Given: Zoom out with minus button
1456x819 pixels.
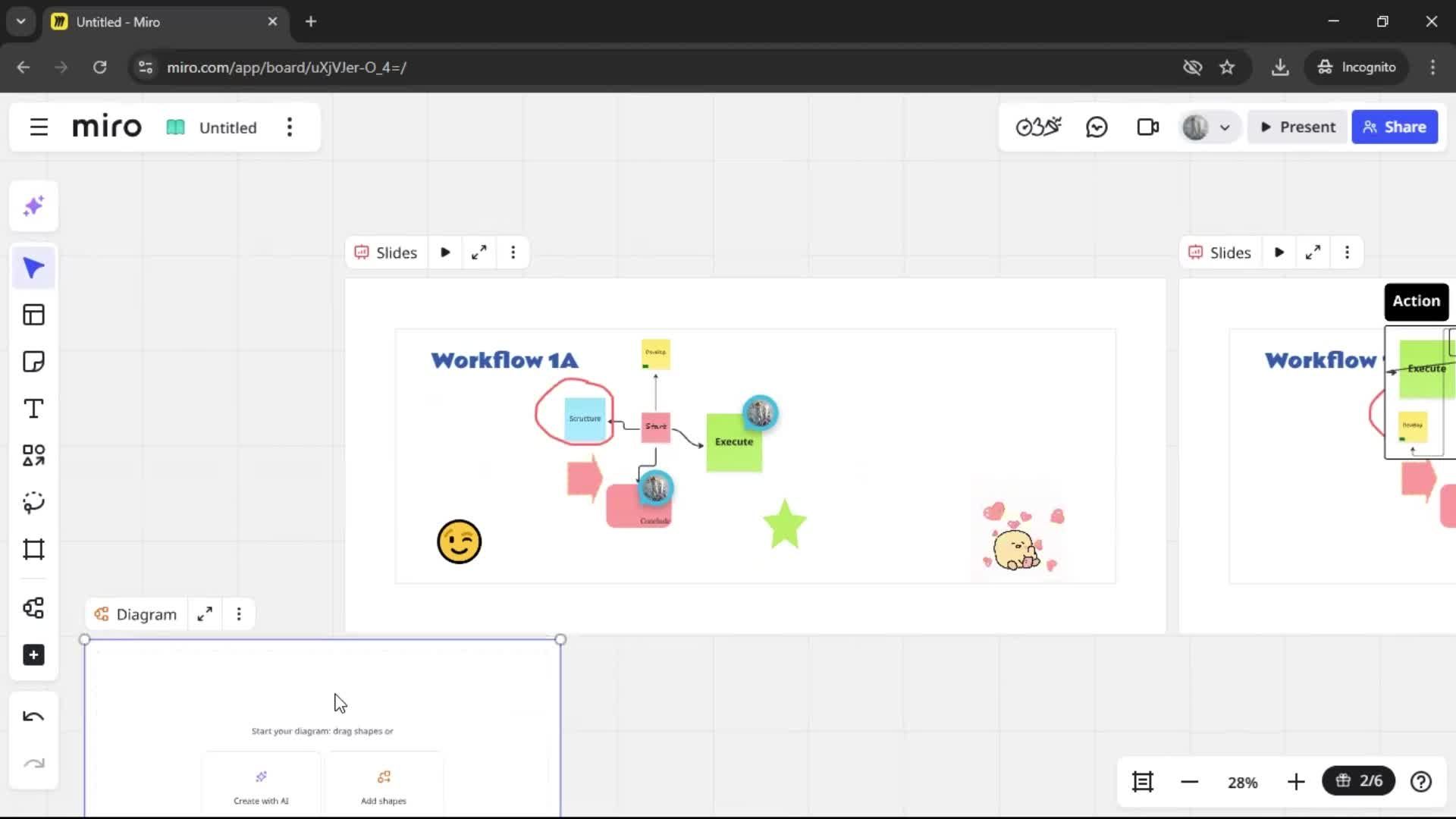Looking at the screenshot, I should point(1189,782).
